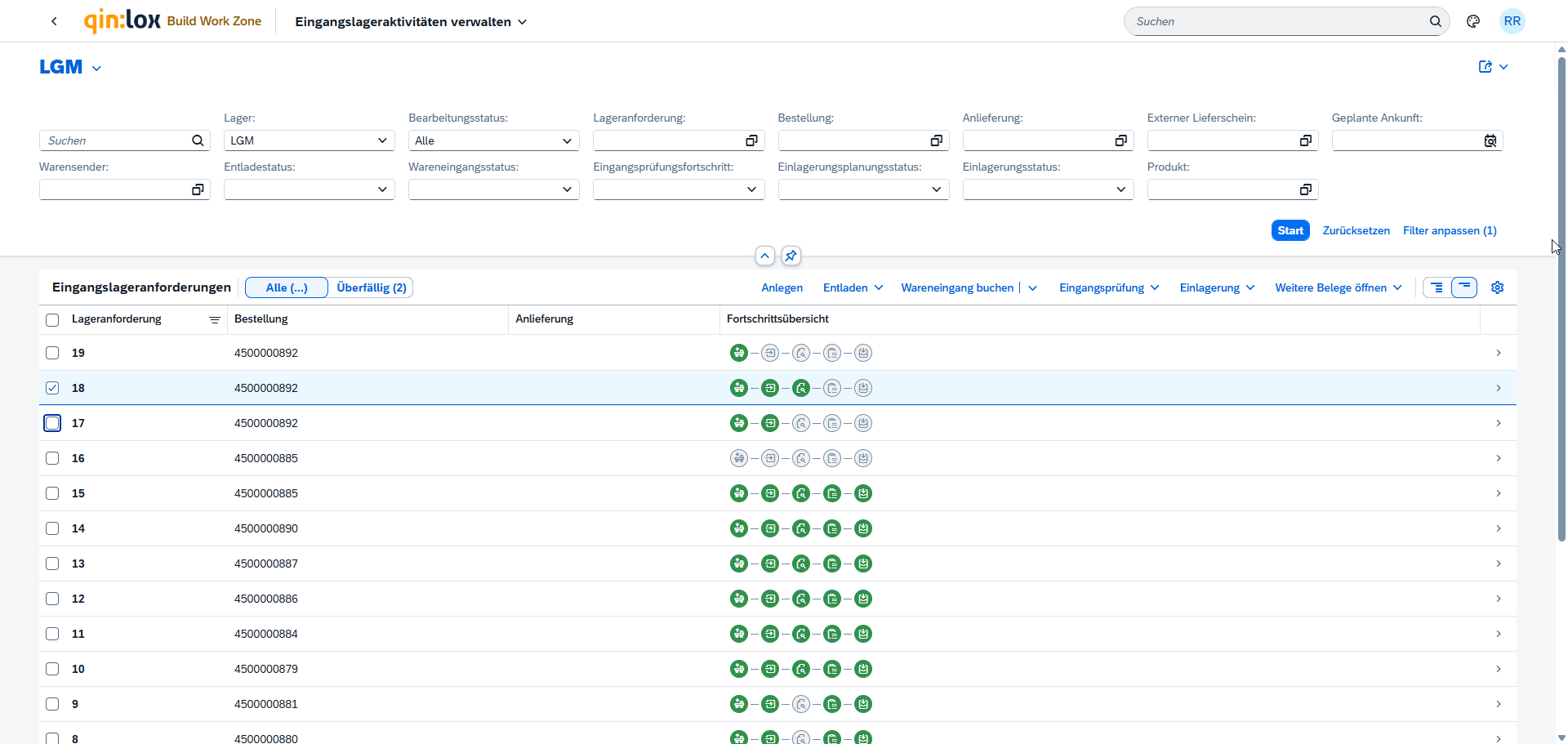Check the box for row 17

[52, 423]
